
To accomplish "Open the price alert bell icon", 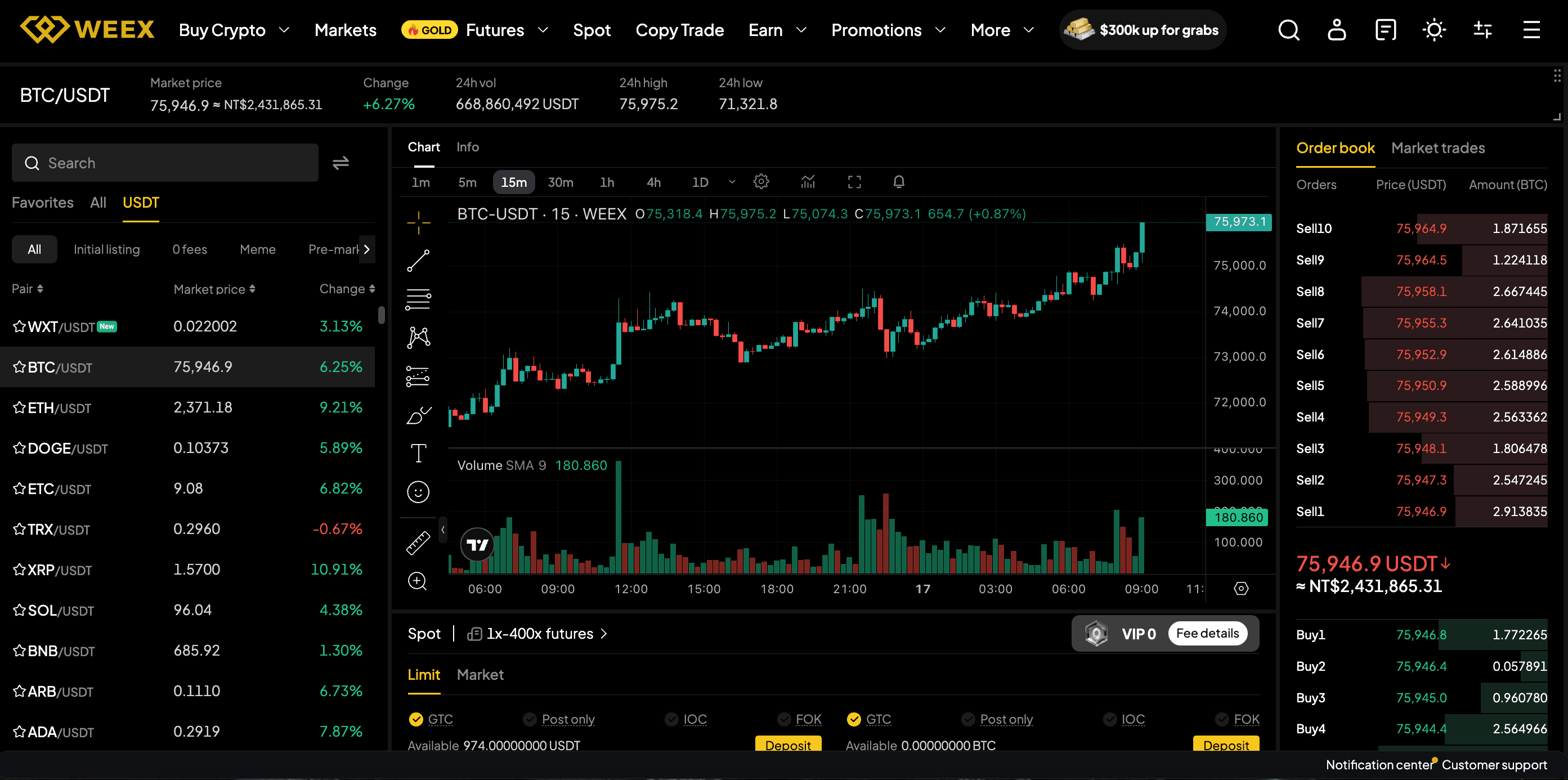I will click(x=898, y=182).
